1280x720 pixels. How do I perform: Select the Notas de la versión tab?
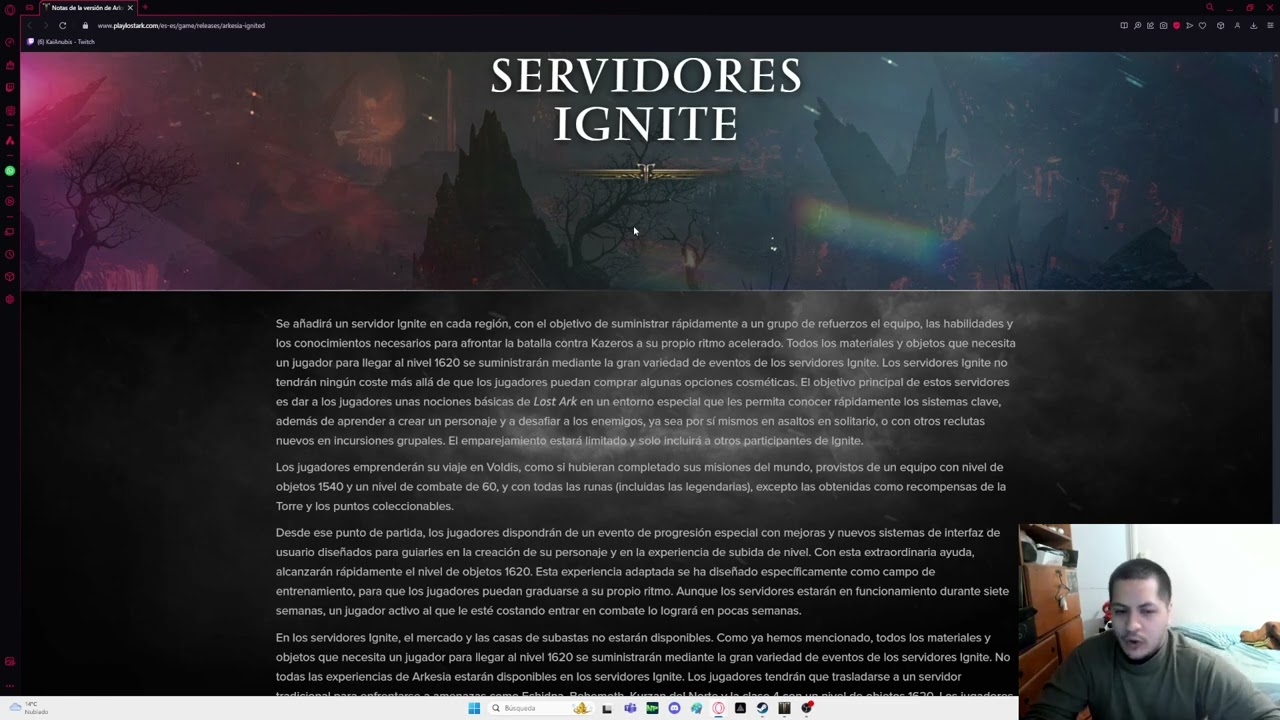(x=87, y=7)
